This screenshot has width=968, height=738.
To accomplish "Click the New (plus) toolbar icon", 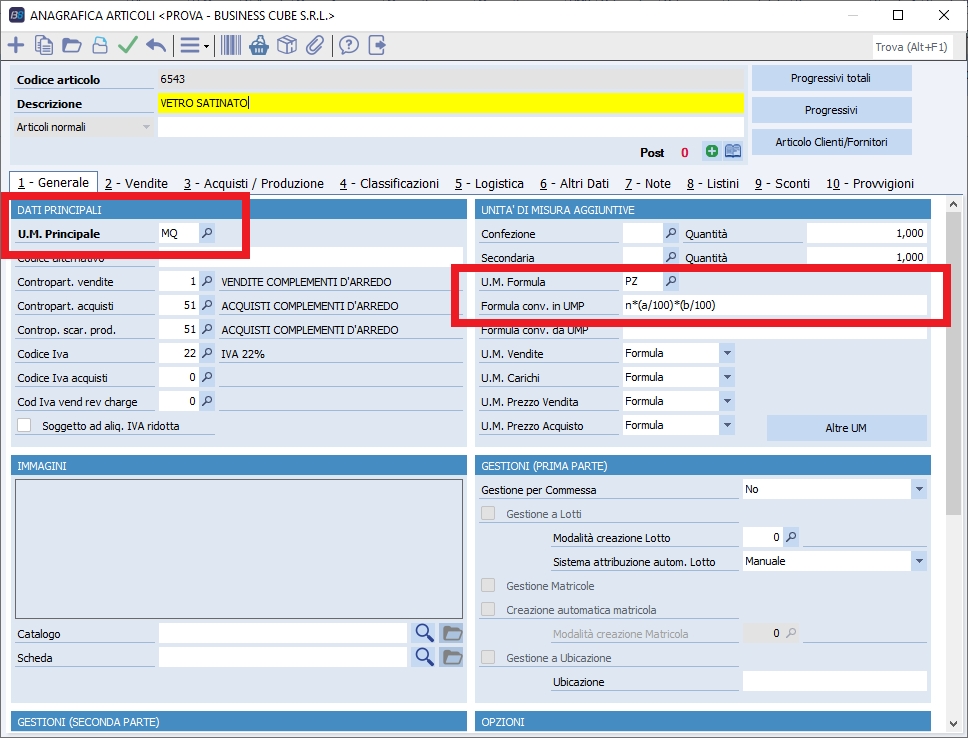I will [x=16, y=45].
